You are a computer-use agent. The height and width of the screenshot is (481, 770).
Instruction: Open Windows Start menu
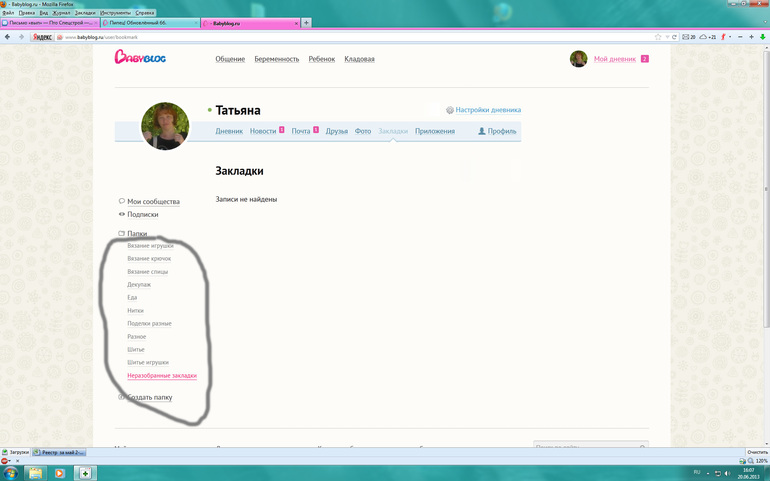point(11,473)
